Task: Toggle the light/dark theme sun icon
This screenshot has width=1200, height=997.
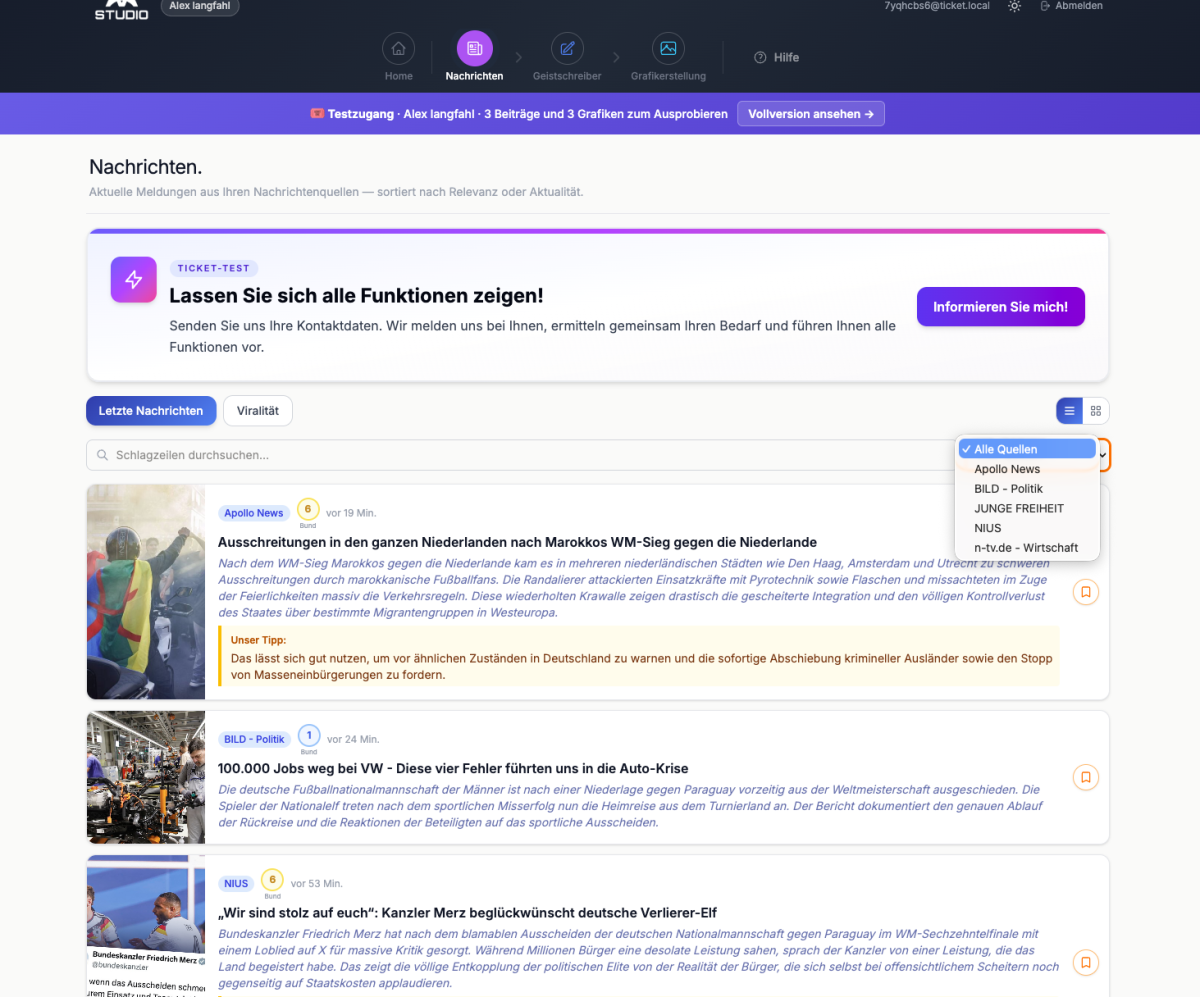Action: (x=1014, y=6)
